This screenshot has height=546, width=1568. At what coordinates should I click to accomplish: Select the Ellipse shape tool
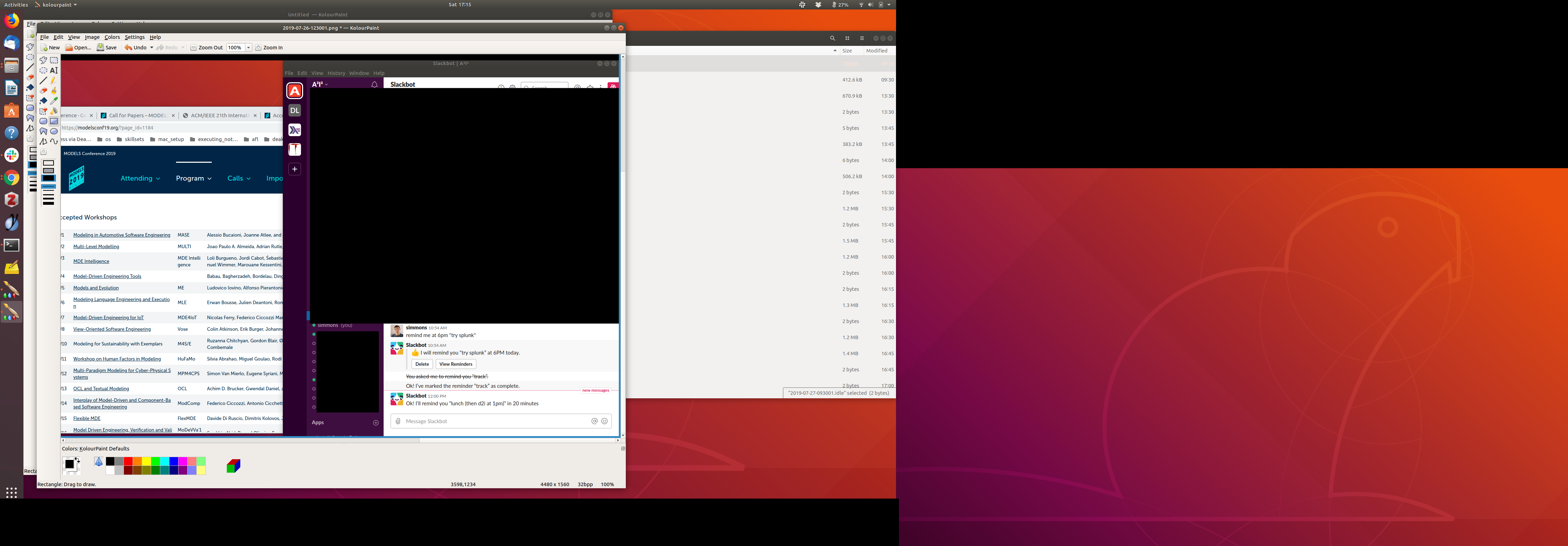pyautogui.click(x=54, y=132)
